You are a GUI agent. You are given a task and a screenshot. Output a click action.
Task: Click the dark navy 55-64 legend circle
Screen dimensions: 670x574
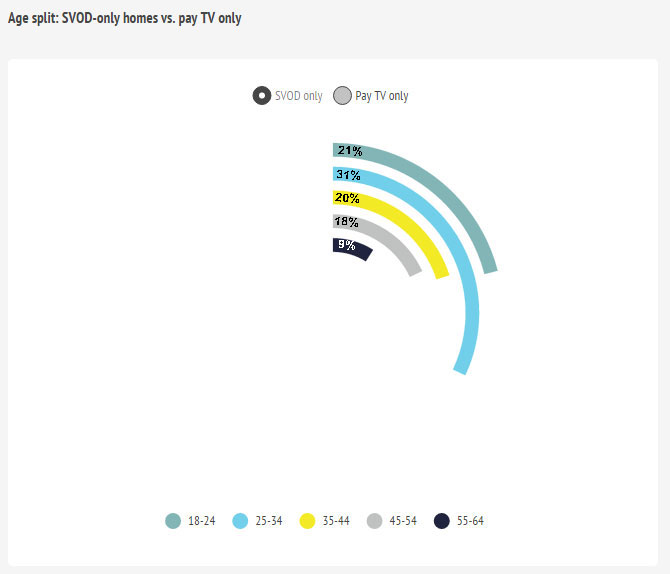[442, 521]
